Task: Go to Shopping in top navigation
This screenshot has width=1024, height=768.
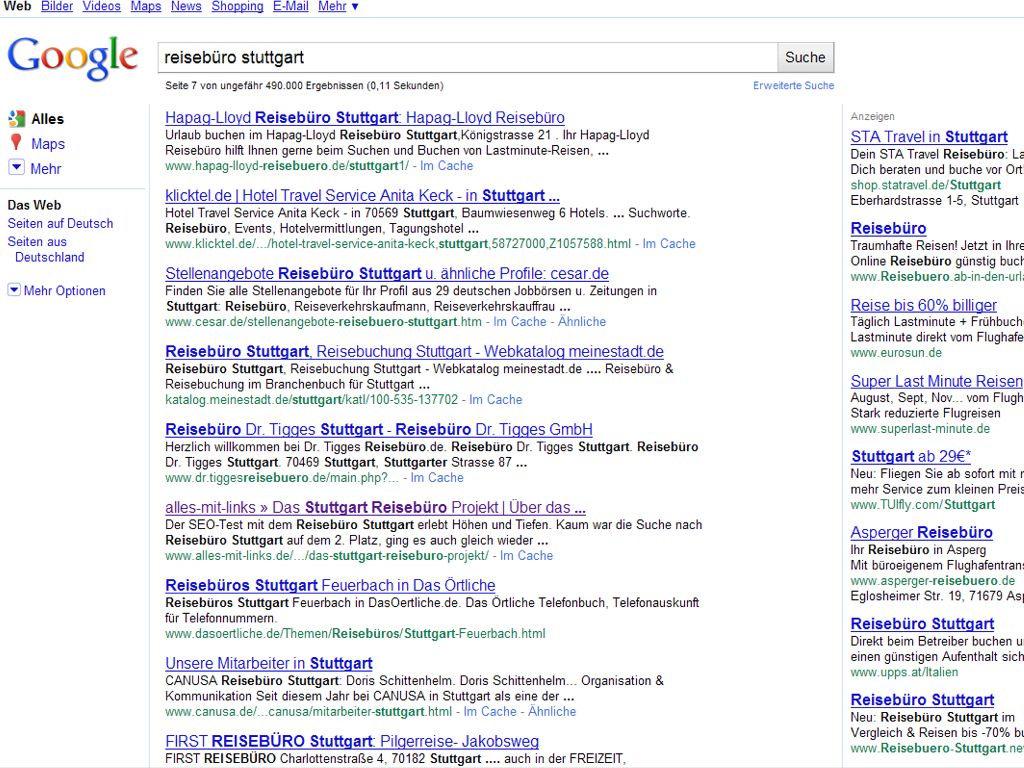Action: pyautogui.click(x=237, y=7)
